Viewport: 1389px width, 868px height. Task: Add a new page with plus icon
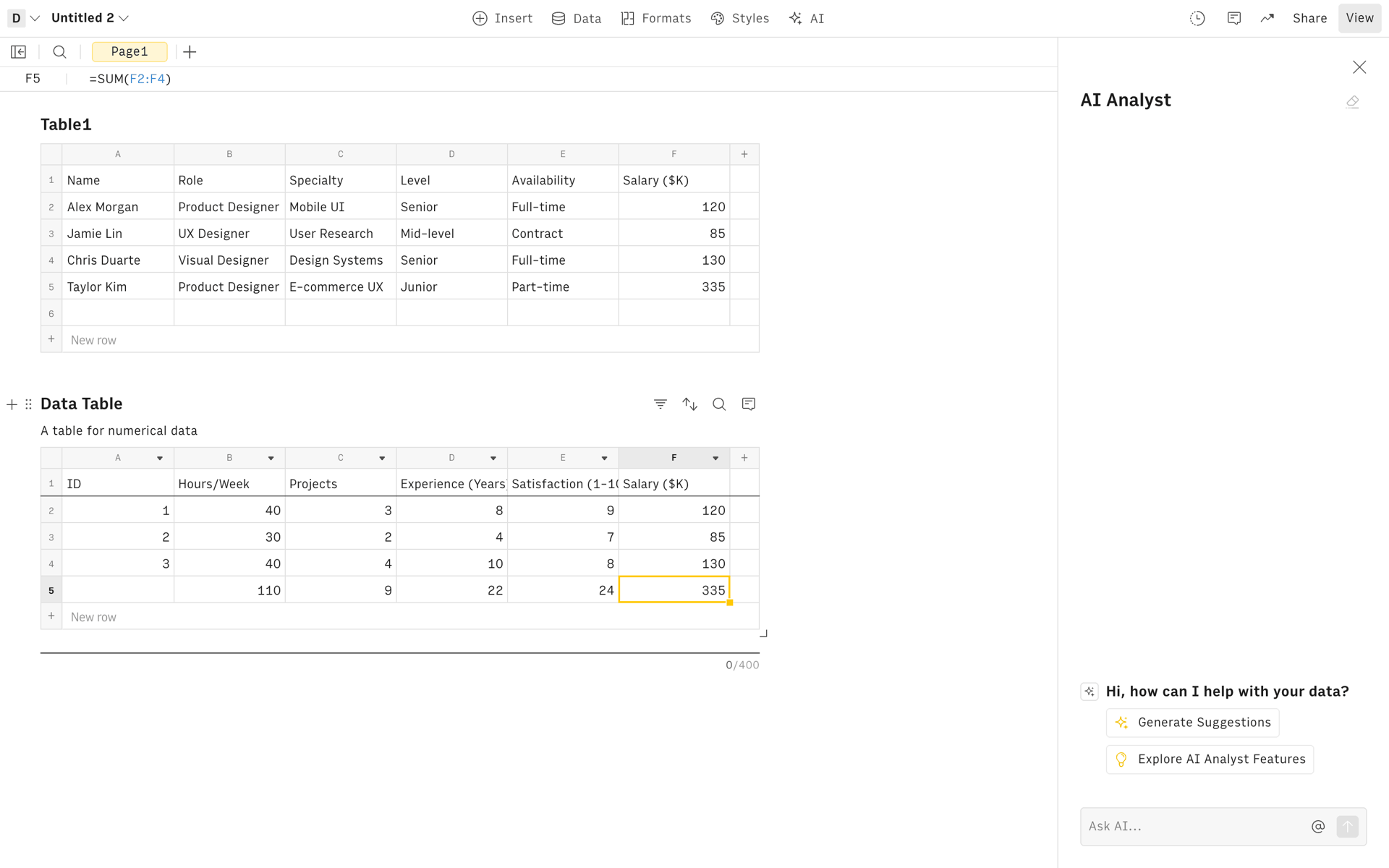click(x=190, y=52)
